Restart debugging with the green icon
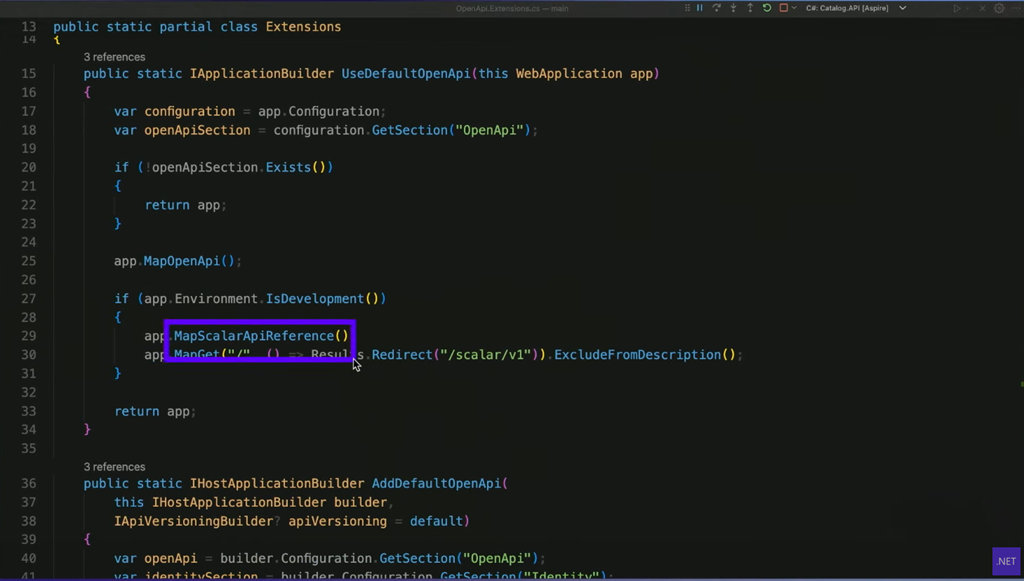Viewport: 1024px width, 581px height. point(767,8)
